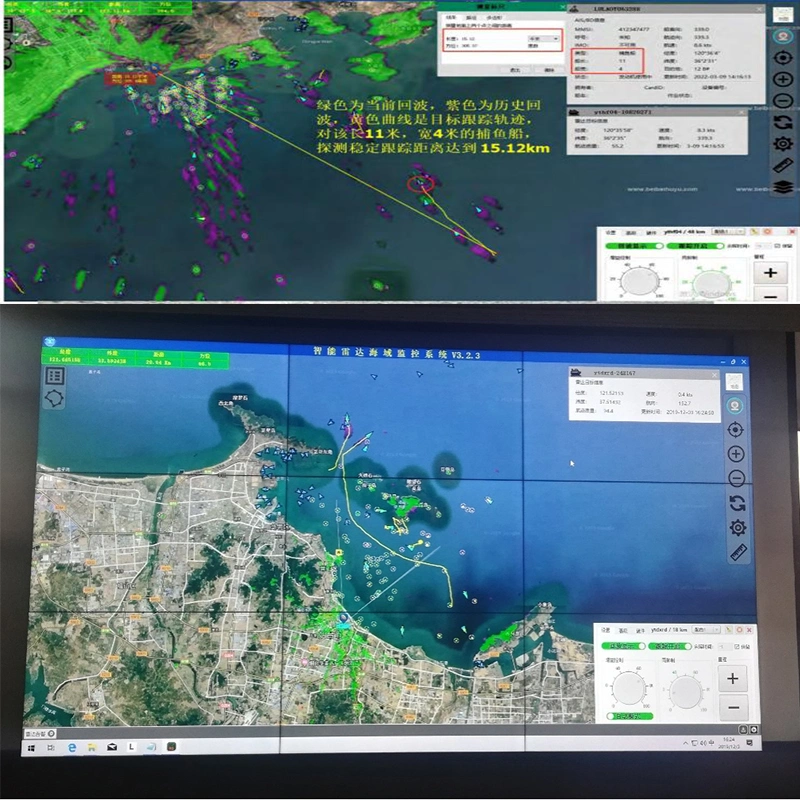This screenshot has width=800, height=800.
Task: Click the gain dial in 48 km panel
Action: pyautogui.click(x=639, y=281)
